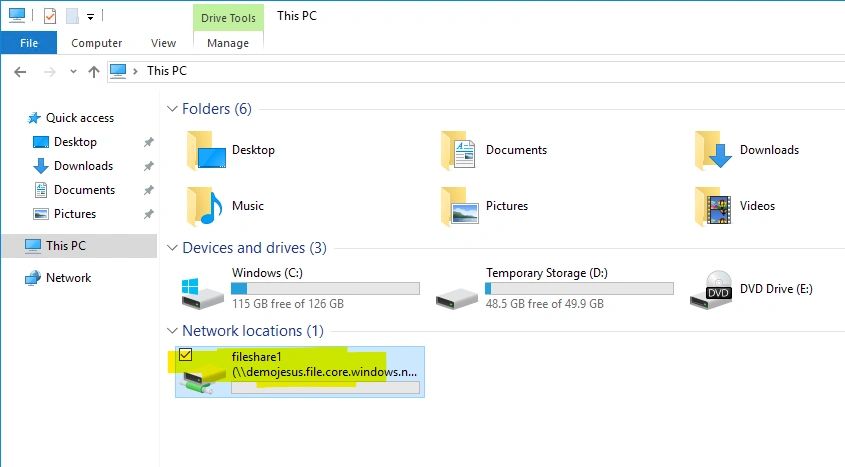845x467 pixels.
Task: Switch to the Manage ribbon tab
Action: click(228, 43)
